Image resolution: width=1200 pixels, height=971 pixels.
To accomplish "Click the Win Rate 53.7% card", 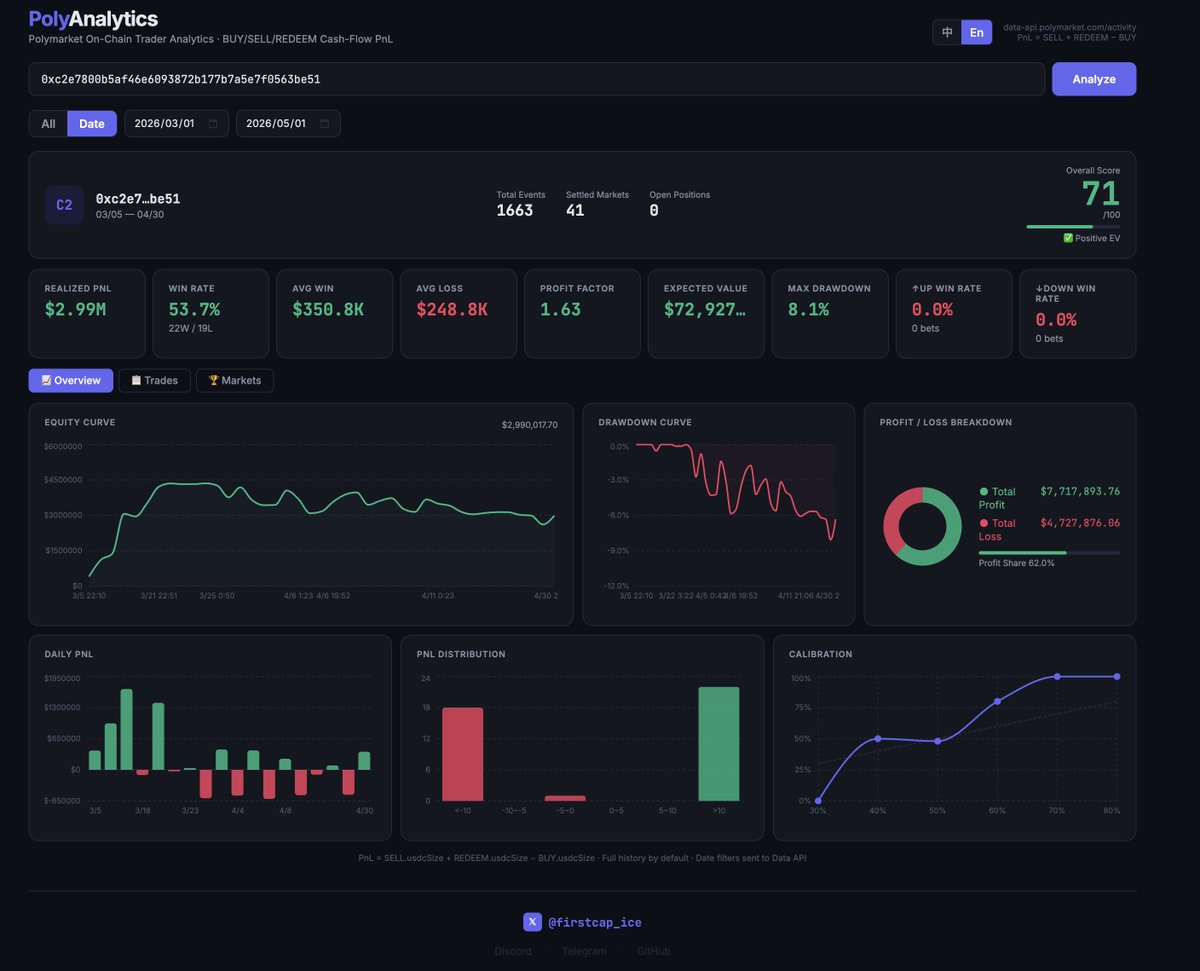I will 211,313.
